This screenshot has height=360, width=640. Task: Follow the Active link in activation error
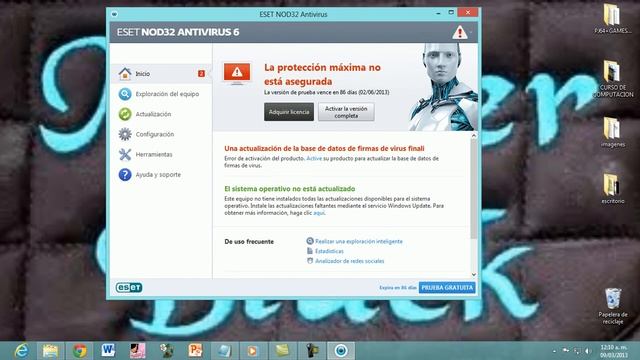pos(314,158)
